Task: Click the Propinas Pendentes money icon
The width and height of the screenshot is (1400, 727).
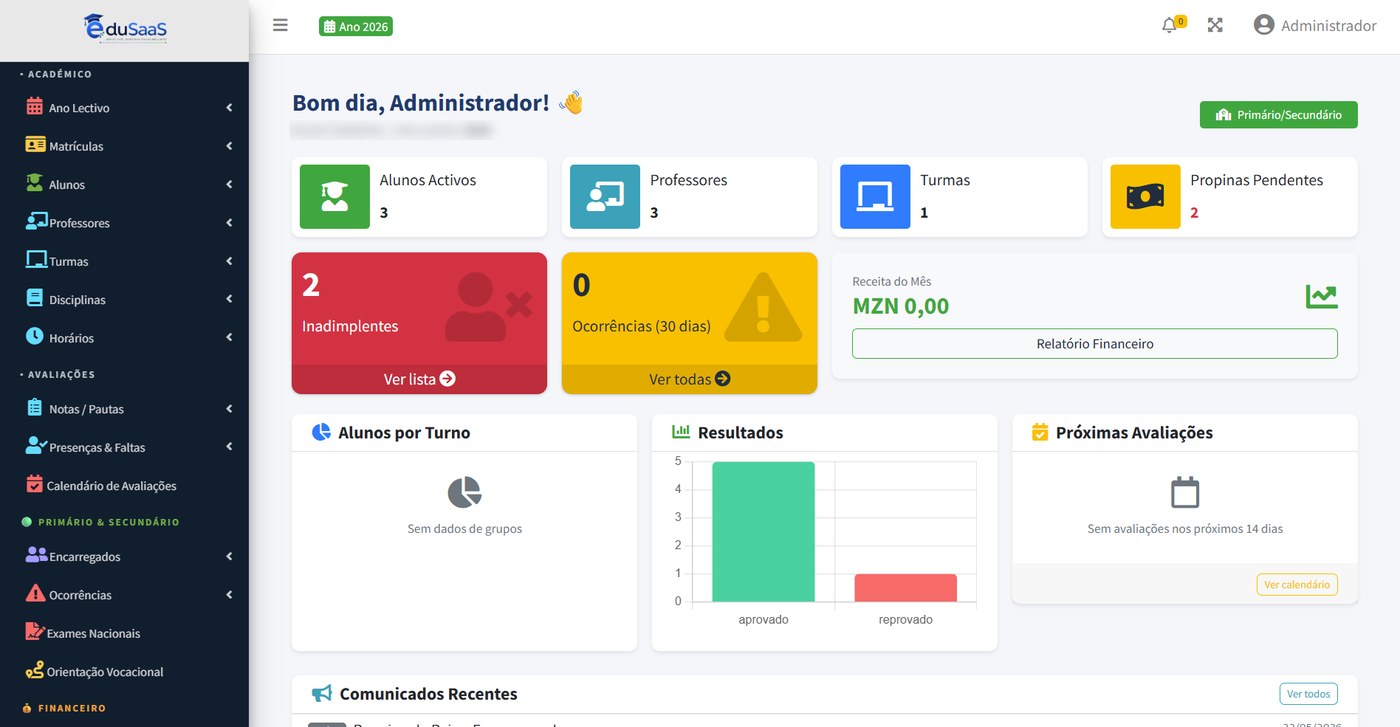Action: click(x=1145, y=197)
